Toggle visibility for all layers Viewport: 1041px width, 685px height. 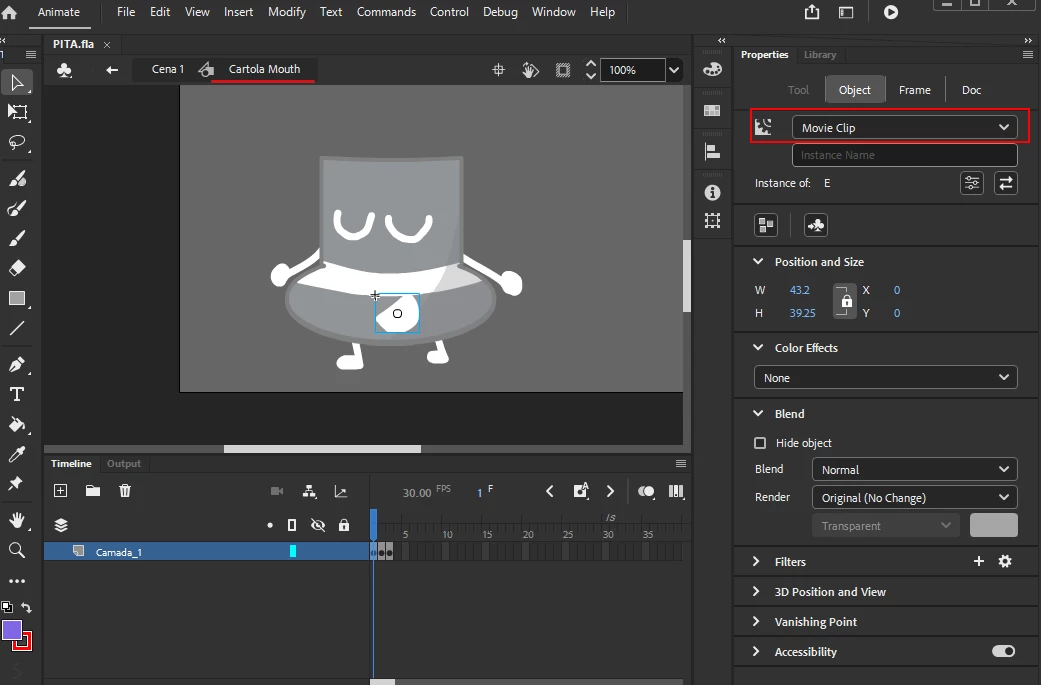[x=318, y=525]
